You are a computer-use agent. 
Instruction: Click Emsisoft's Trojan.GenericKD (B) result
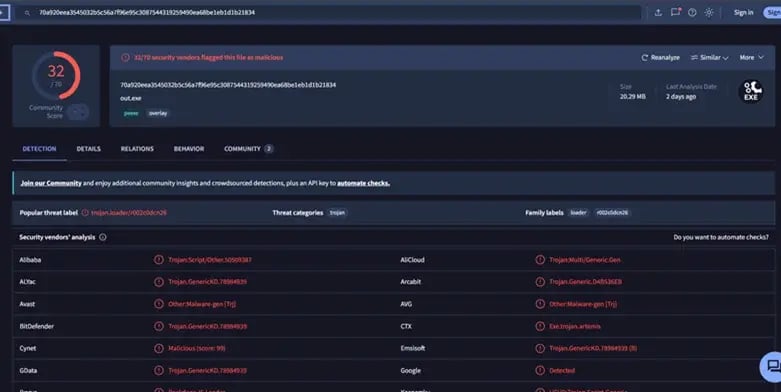click(x=593, y=348)
